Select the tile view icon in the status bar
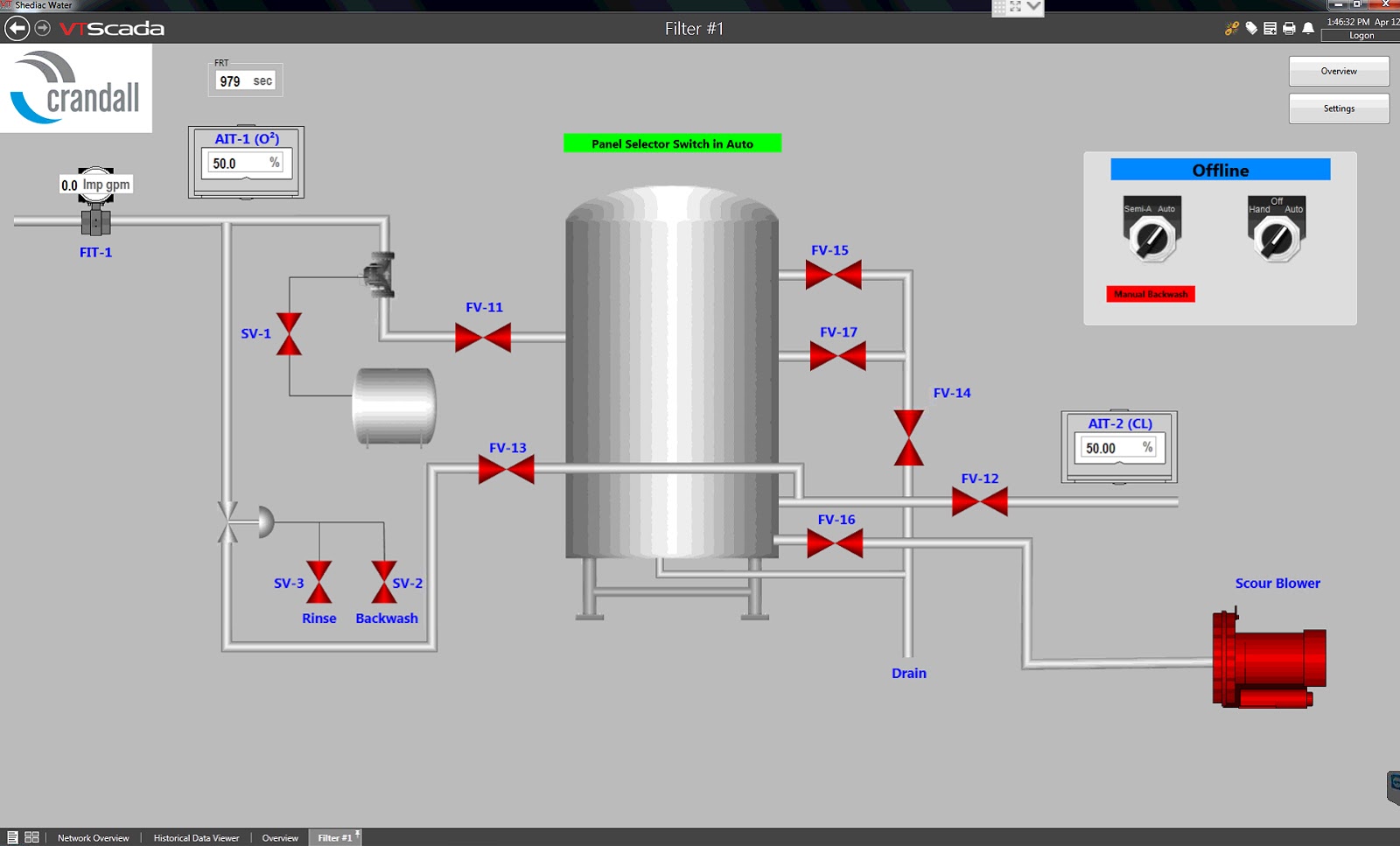1400x846 pixels. (32, 837)
